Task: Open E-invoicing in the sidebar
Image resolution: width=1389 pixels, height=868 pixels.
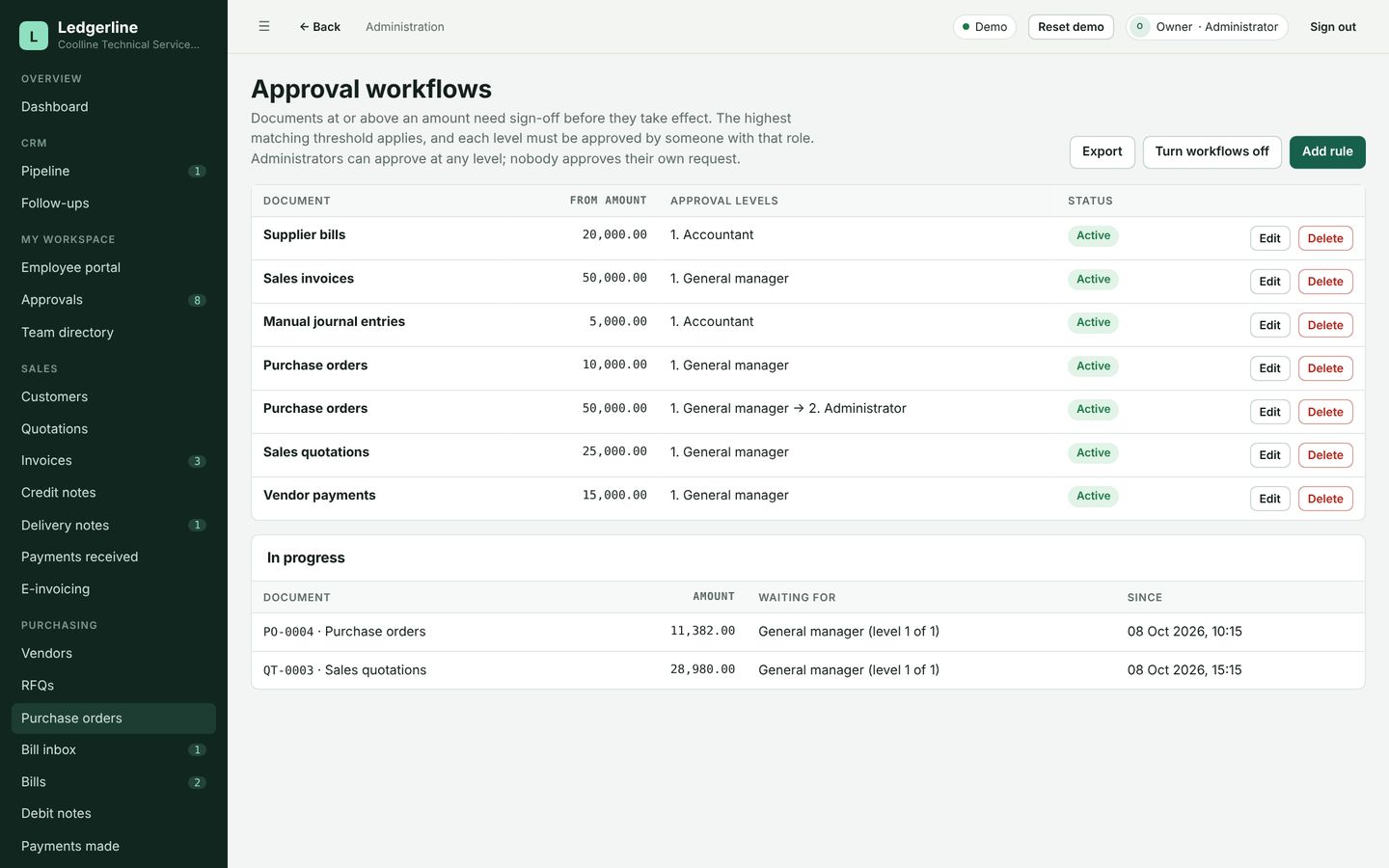Action: tap(114, 589)
